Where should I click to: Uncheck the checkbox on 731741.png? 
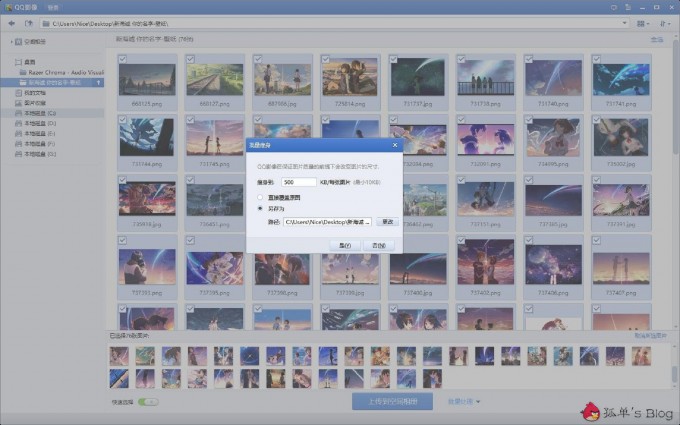pos(597,59)
